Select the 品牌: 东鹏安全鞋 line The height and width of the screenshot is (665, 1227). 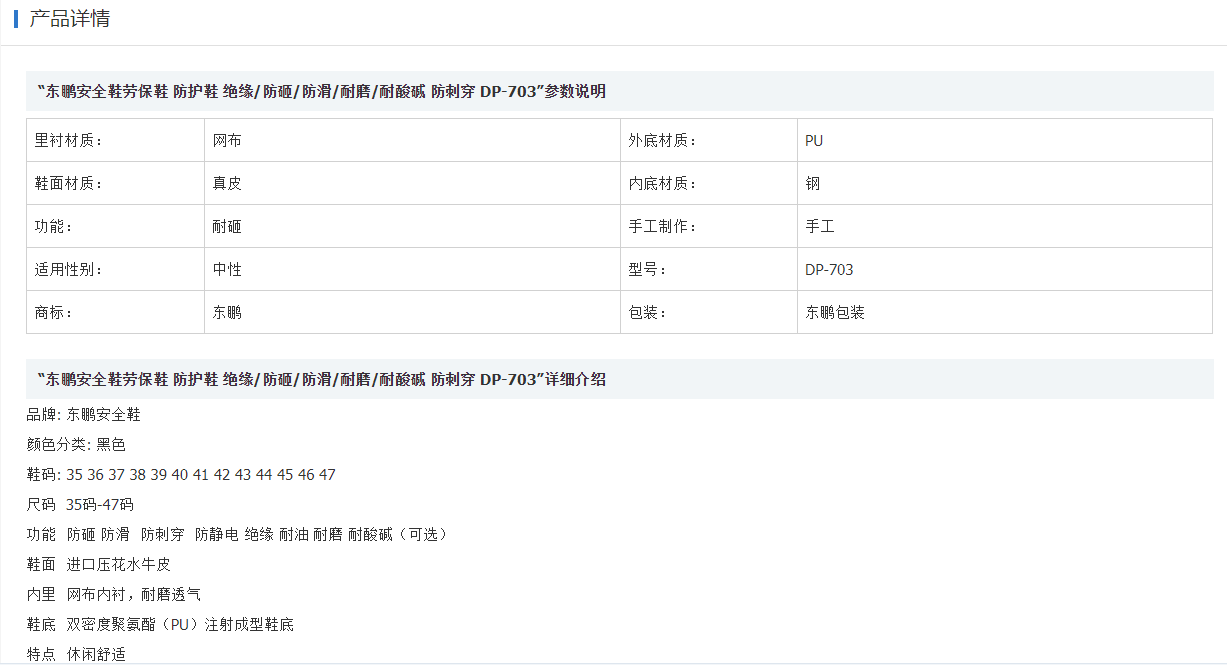(x=84, y=415)
